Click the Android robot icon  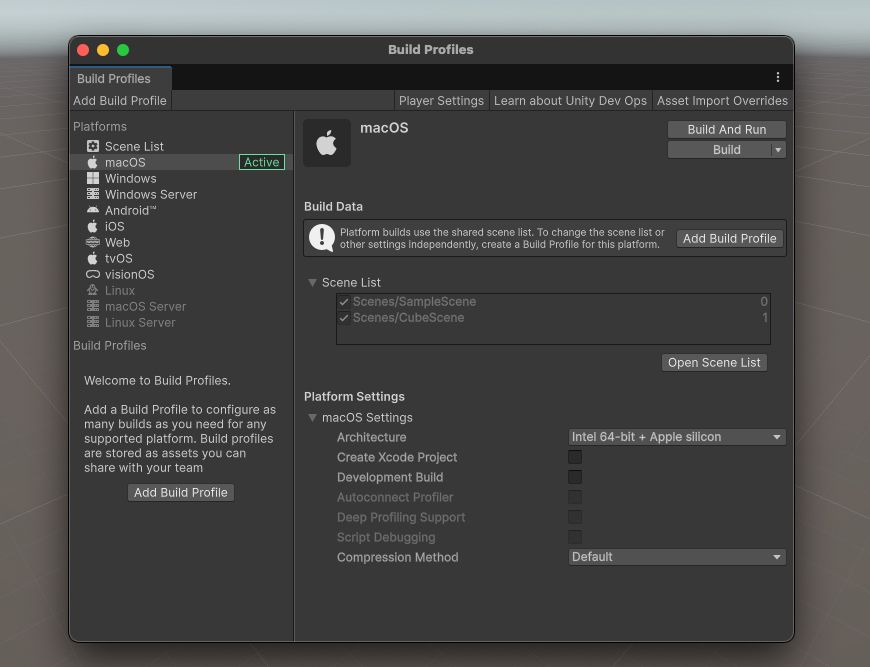(x=93, y=210)
